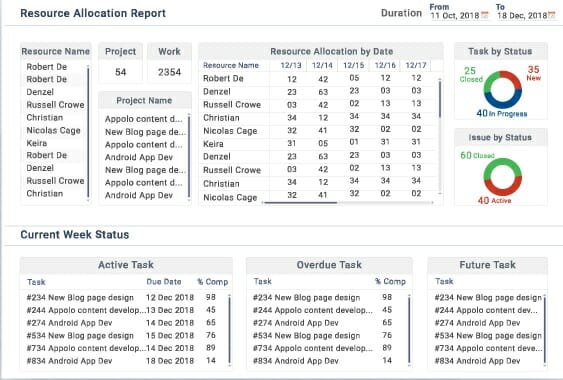Click the Task by Status panel title
Screen dimensions: 563x380
[501, 51]
